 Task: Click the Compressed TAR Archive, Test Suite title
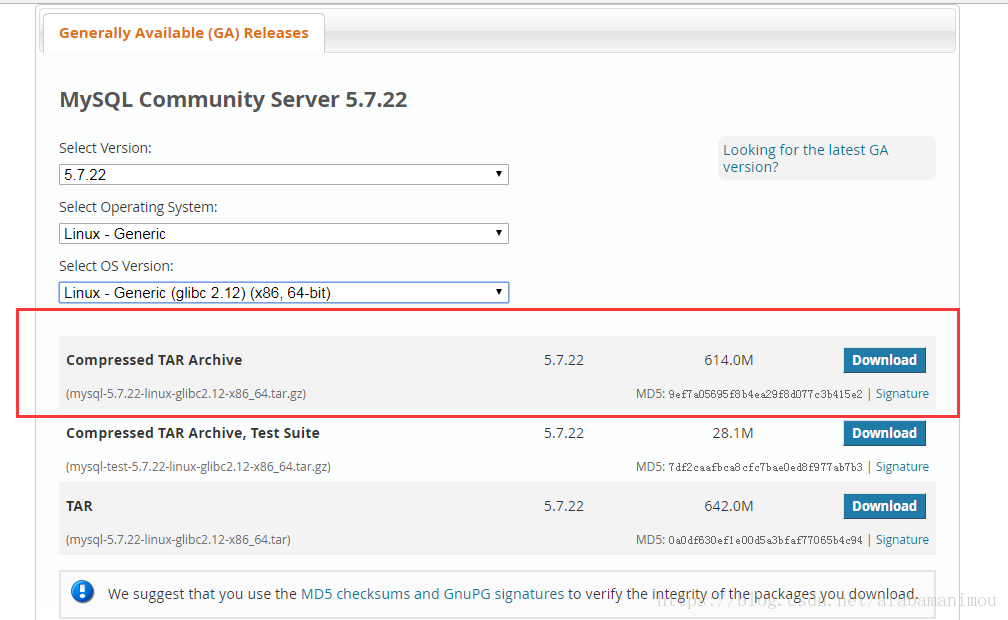click(x=193, y=433)
